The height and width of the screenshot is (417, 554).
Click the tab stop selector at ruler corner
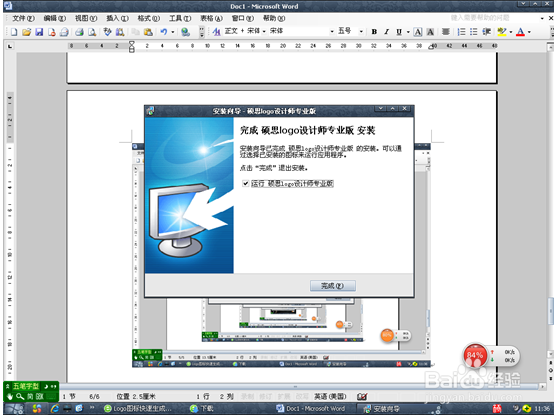pyautogui.click(x=10, y=46)
